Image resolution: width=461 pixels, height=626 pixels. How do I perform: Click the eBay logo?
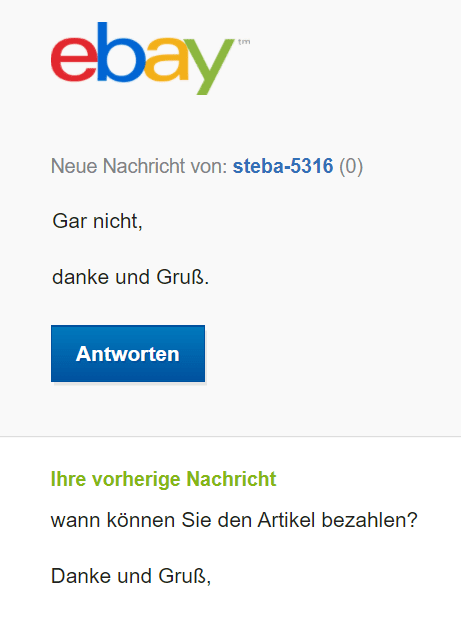pos(150,58)
